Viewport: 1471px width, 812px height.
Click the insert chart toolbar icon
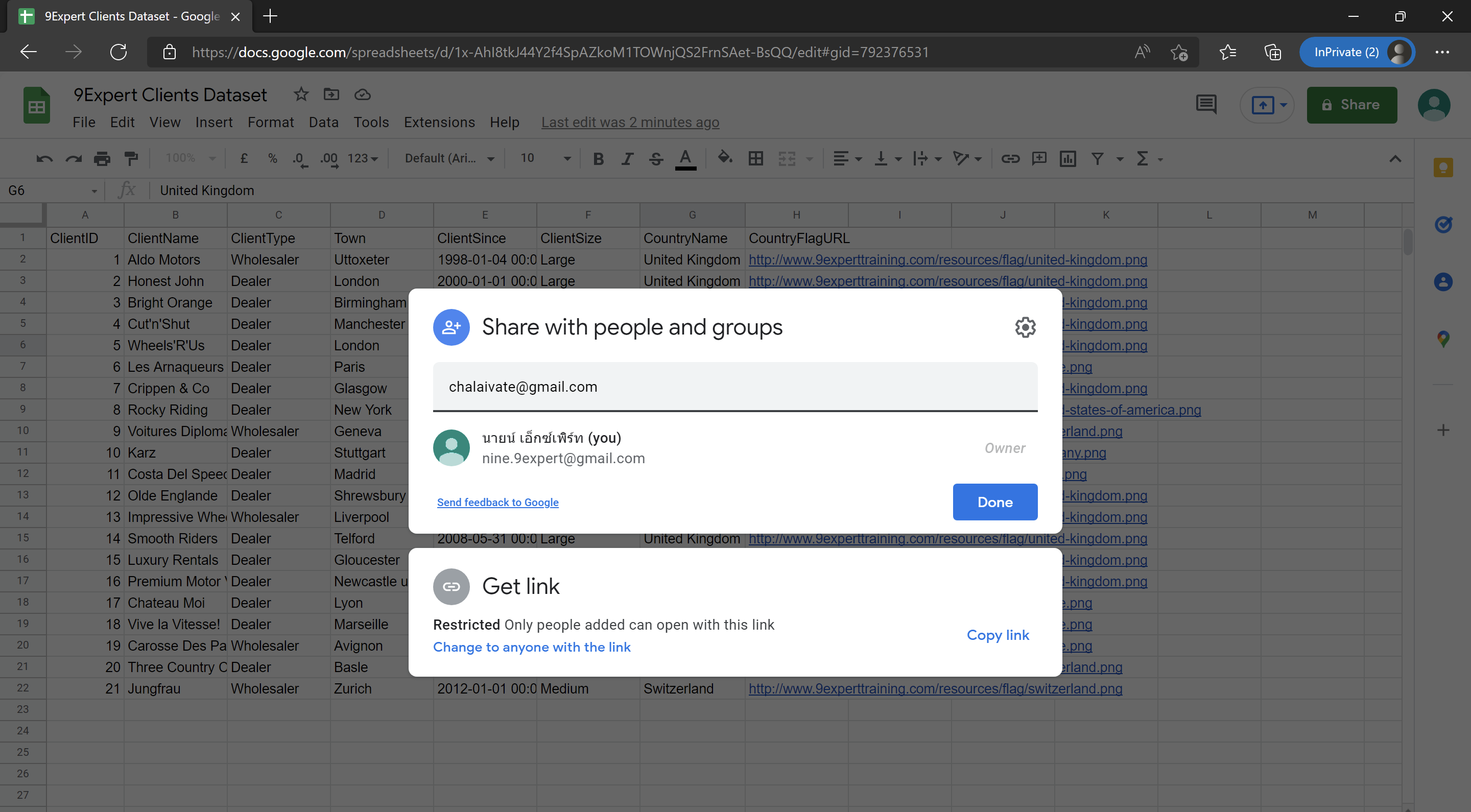1067,158
